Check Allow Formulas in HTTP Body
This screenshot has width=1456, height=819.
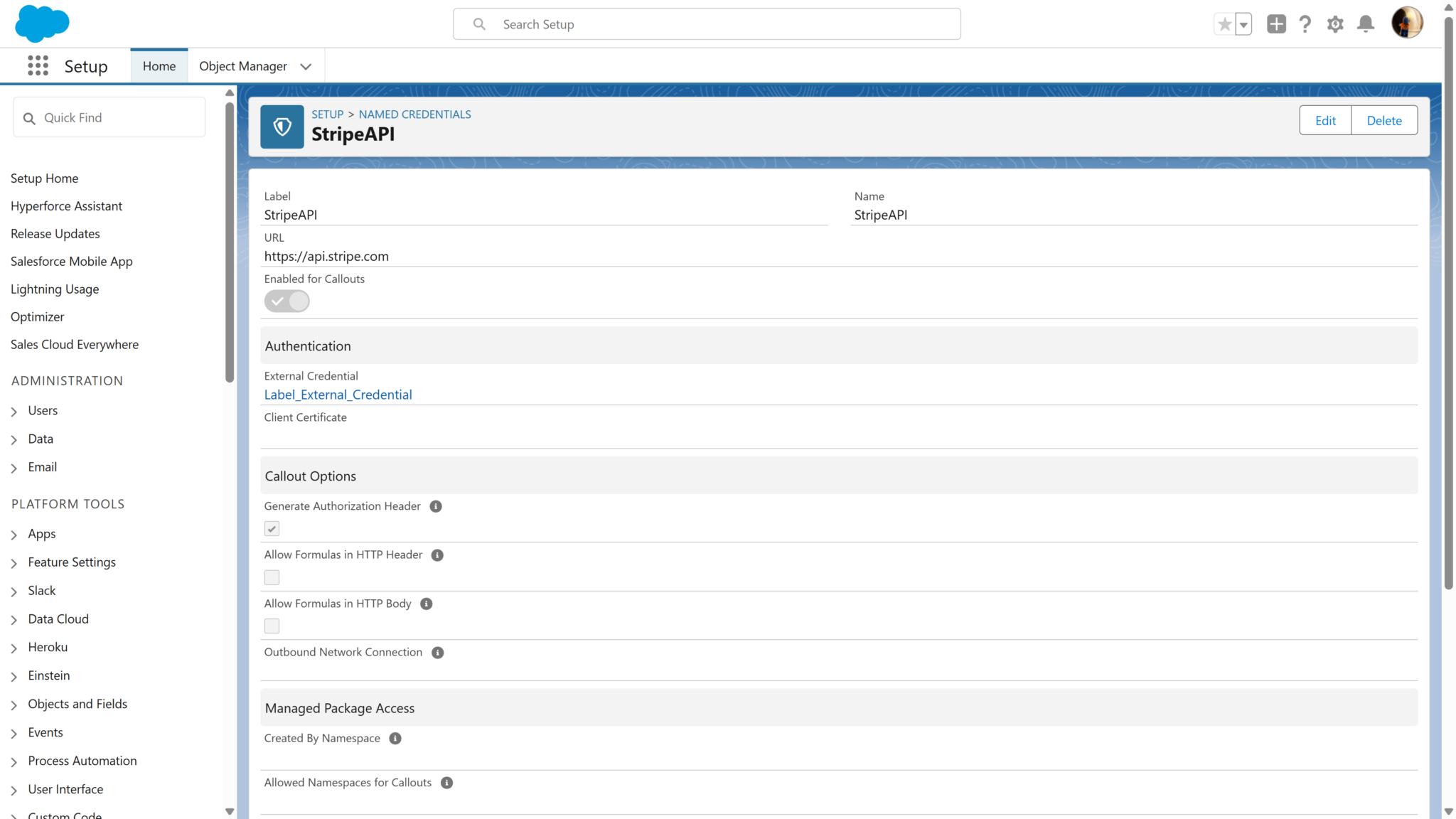click(272, 626)
